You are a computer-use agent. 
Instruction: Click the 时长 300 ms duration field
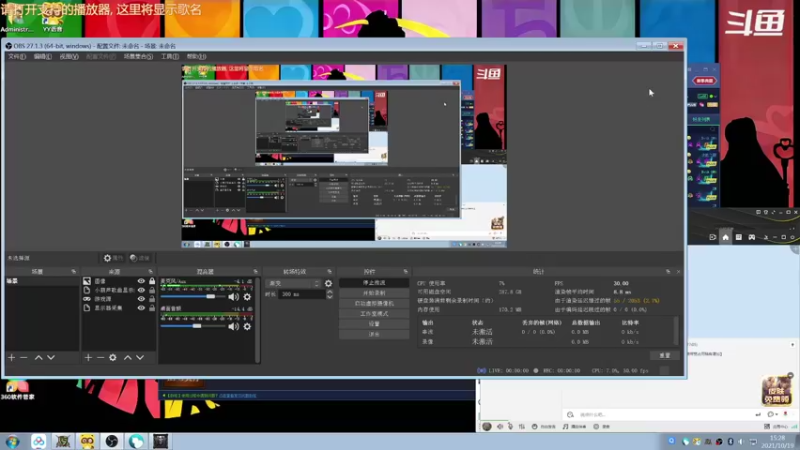pos(301,294)
